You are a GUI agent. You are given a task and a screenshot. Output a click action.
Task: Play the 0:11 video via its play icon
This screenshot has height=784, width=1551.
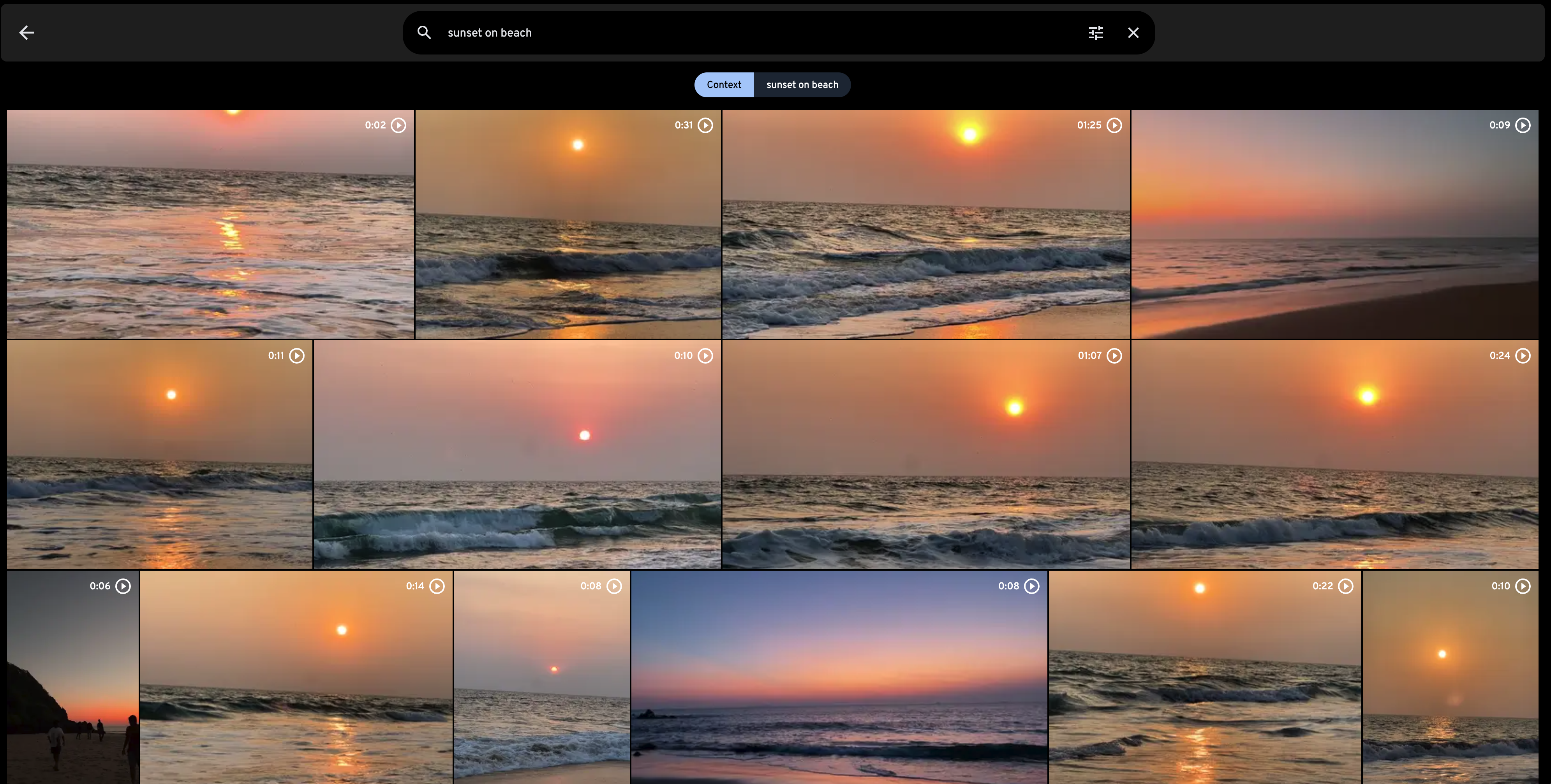297,355
